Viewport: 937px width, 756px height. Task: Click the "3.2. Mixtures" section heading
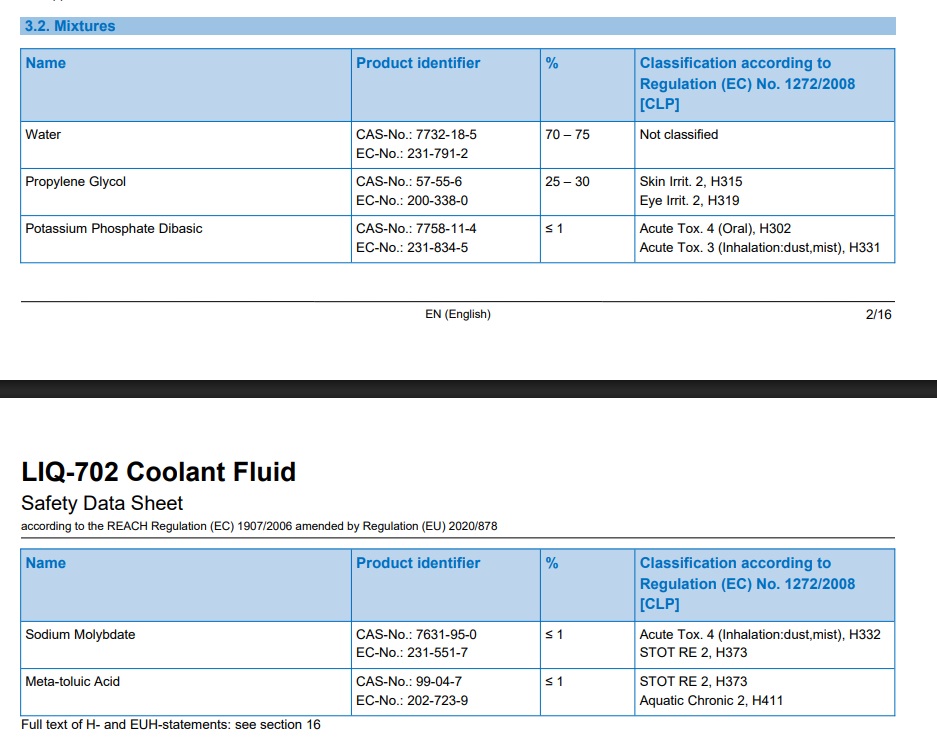pyautogui.click(x=69, y=26)
